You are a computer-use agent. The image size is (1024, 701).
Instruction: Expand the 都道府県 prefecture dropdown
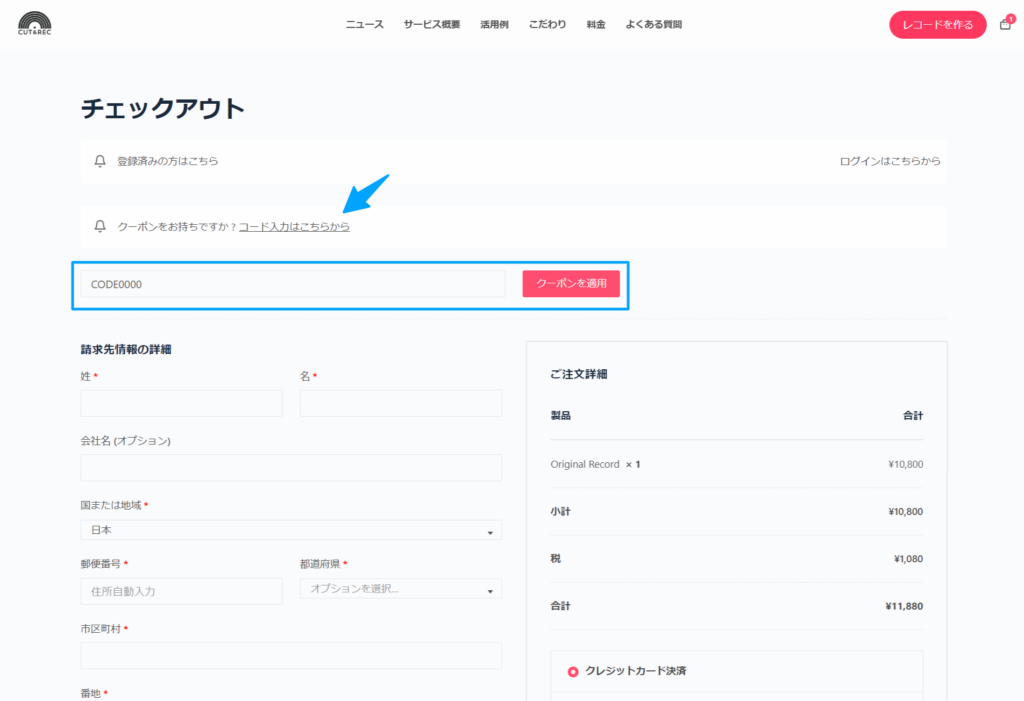pos(400,589)
